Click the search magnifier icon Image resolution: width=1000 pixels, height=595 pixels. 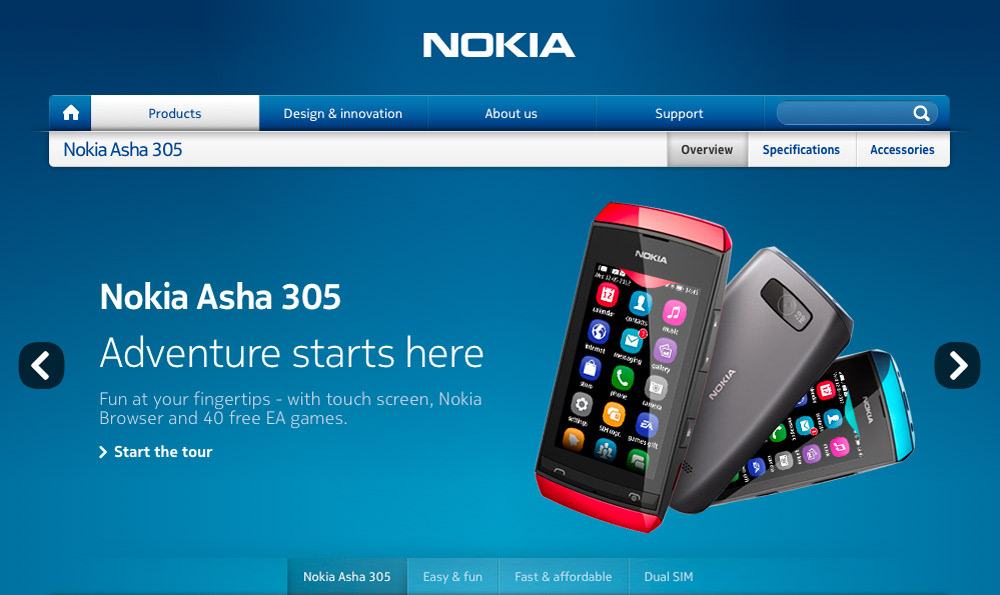(x=921, y=113)
